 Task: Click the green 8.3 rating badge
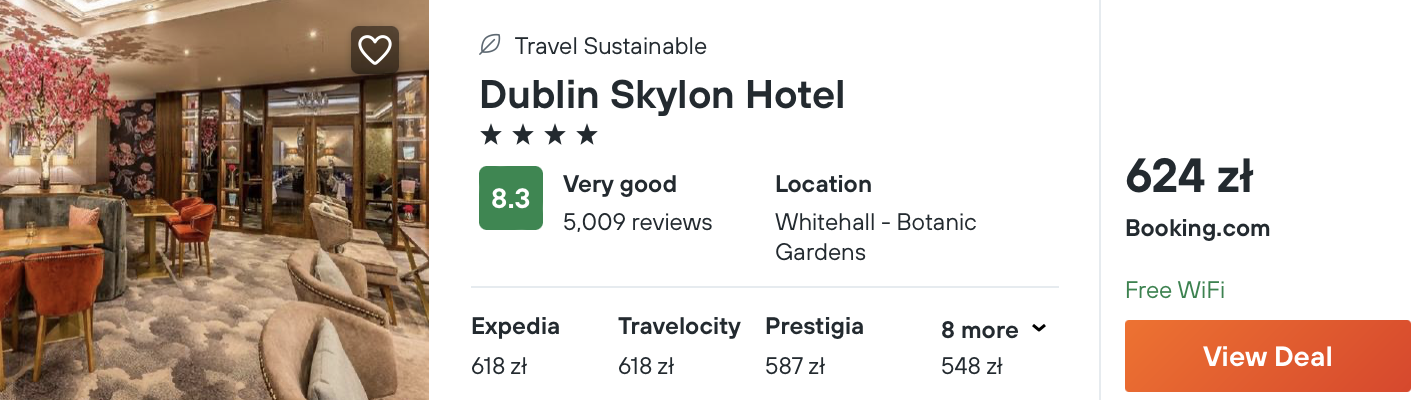point(511,198)
